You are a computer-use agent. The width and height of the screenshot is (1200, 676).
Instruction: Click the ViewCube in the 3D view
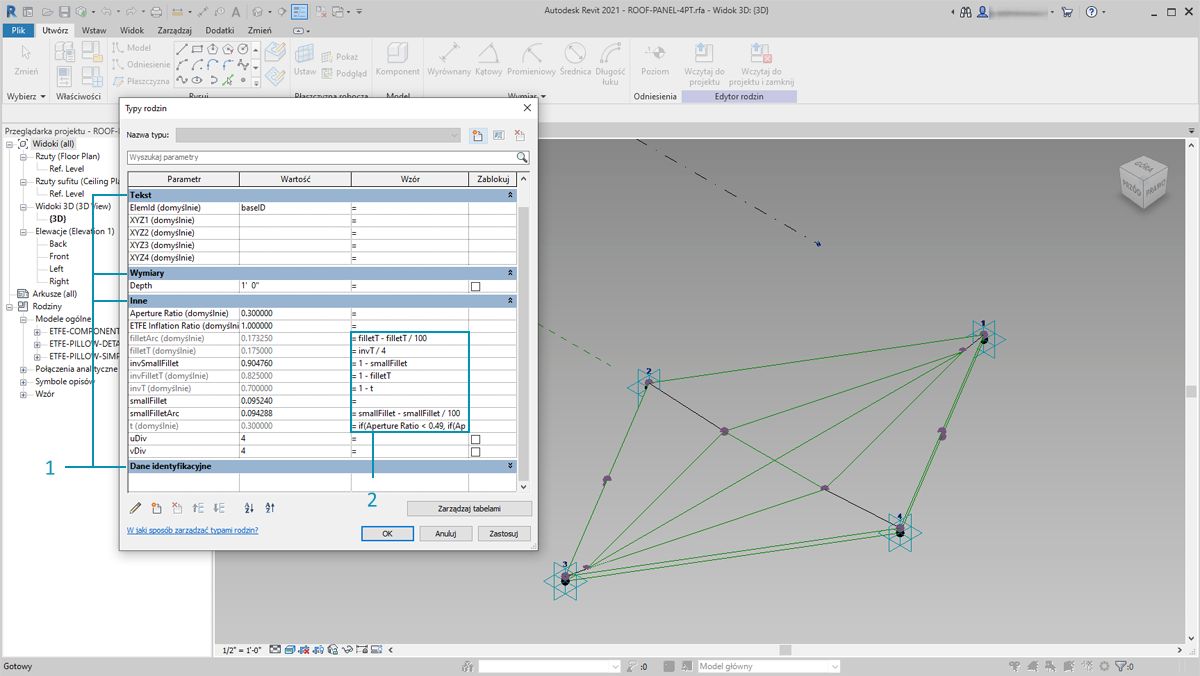(x=1144, y=183)
